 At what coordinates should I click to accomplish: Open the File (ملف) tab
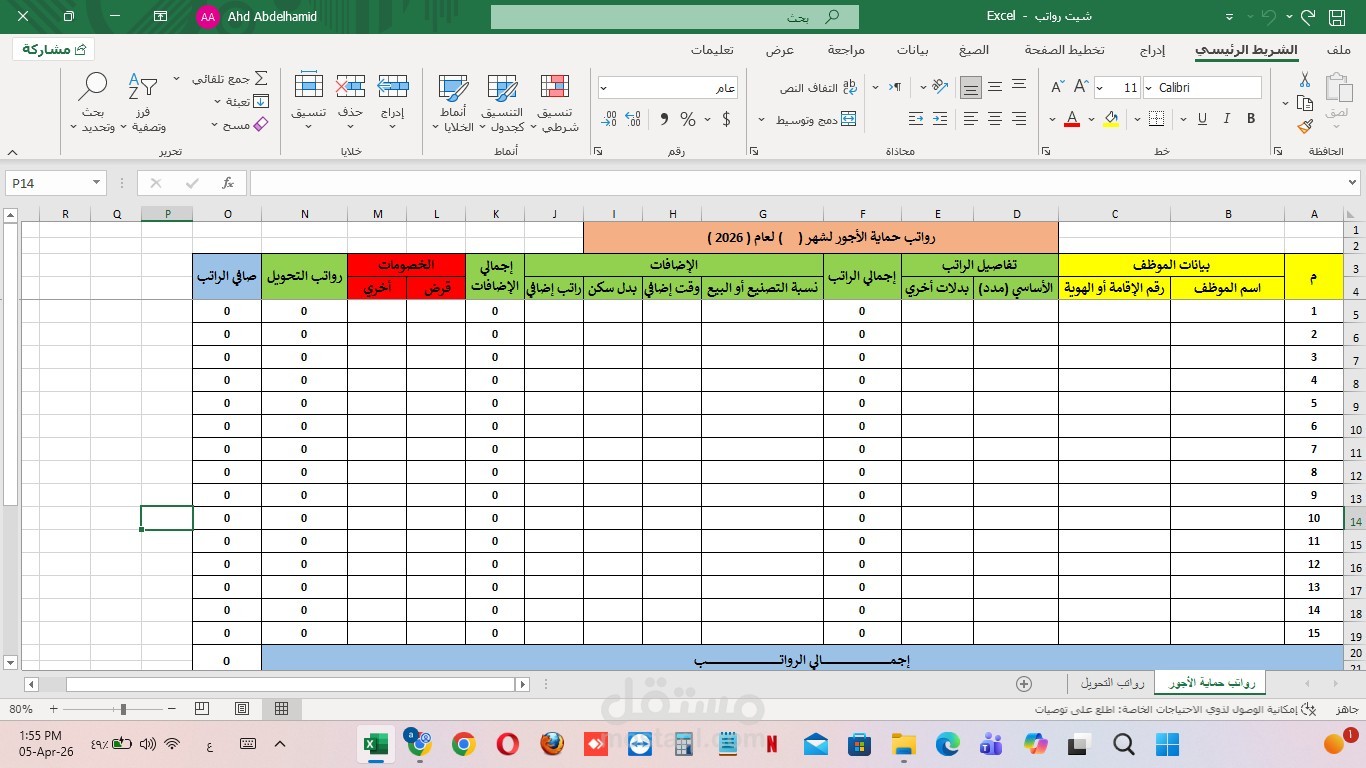(x=1338, y=49)
